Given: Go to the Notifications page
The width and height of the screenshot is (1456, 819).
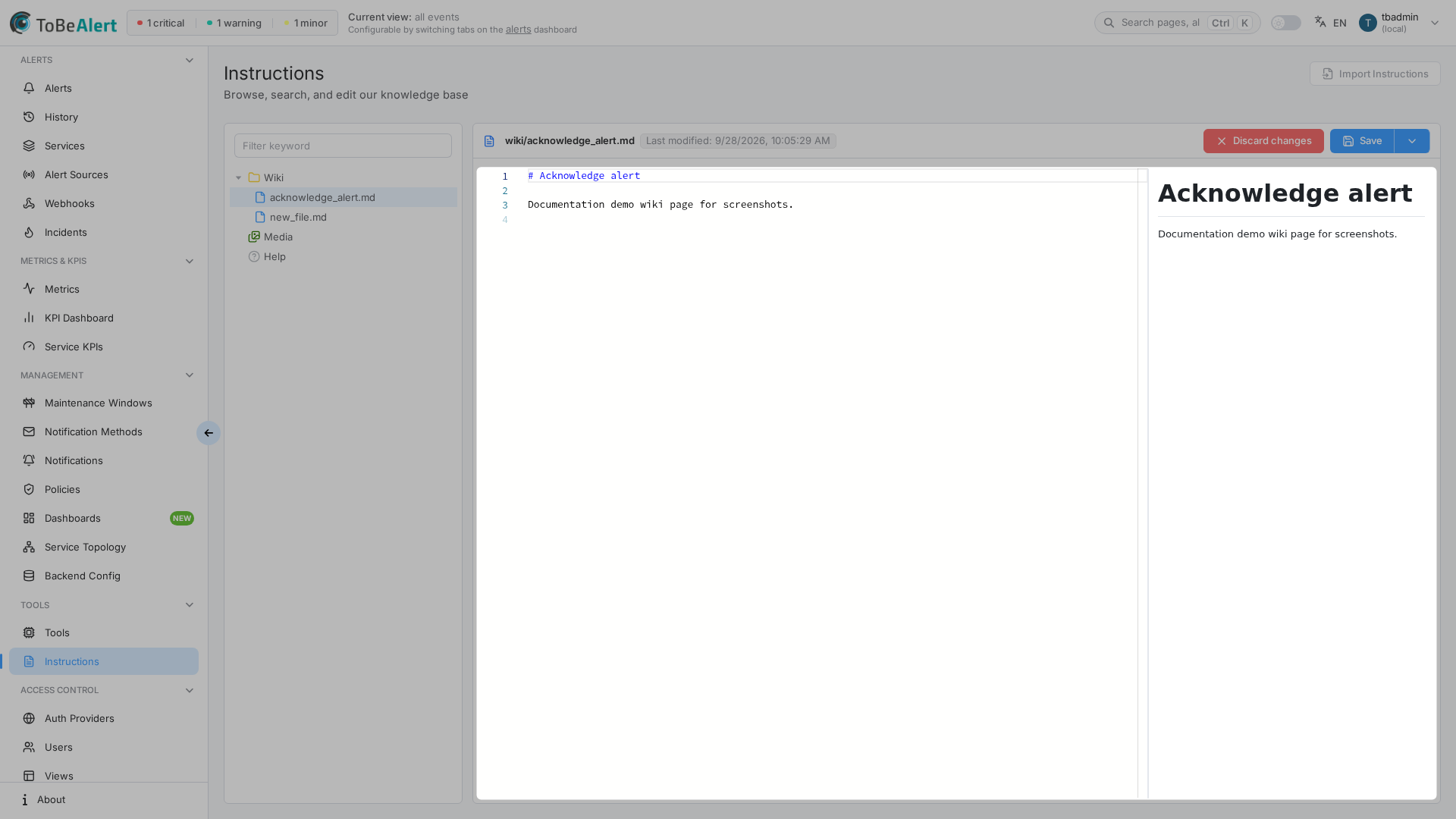Looking at the screenshot, I should (x=104, y=460).
